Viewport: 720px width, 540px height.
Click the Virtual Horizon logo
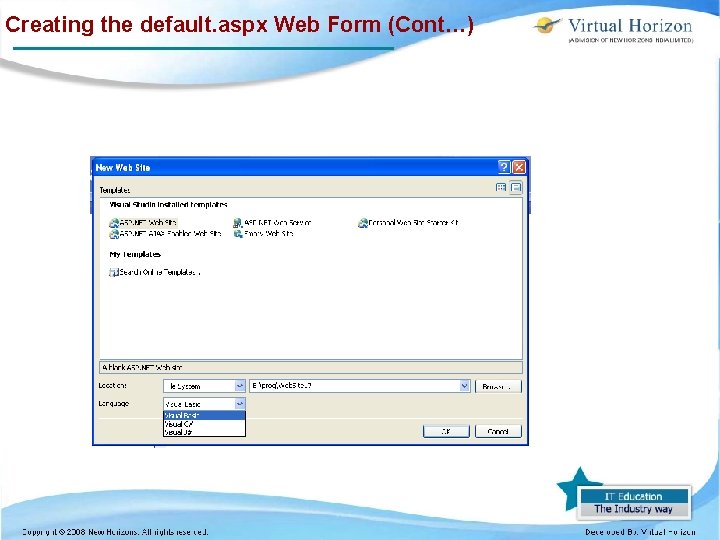click(613, 29)
